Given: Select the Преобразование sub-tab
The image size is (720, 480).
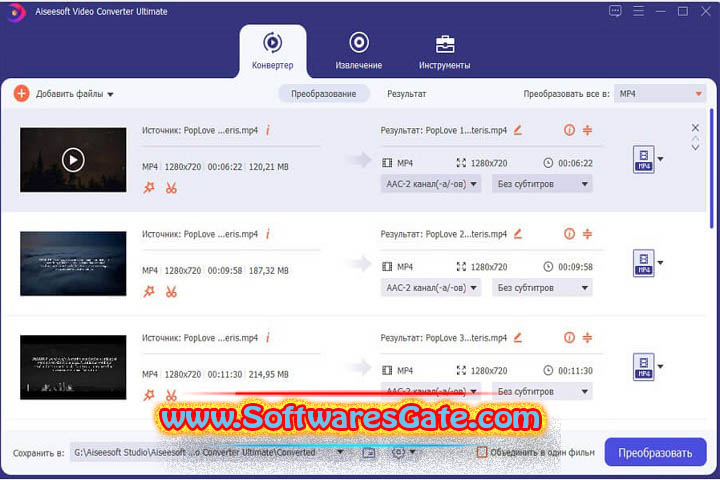Looking at the screenshot, I should 324,94.
